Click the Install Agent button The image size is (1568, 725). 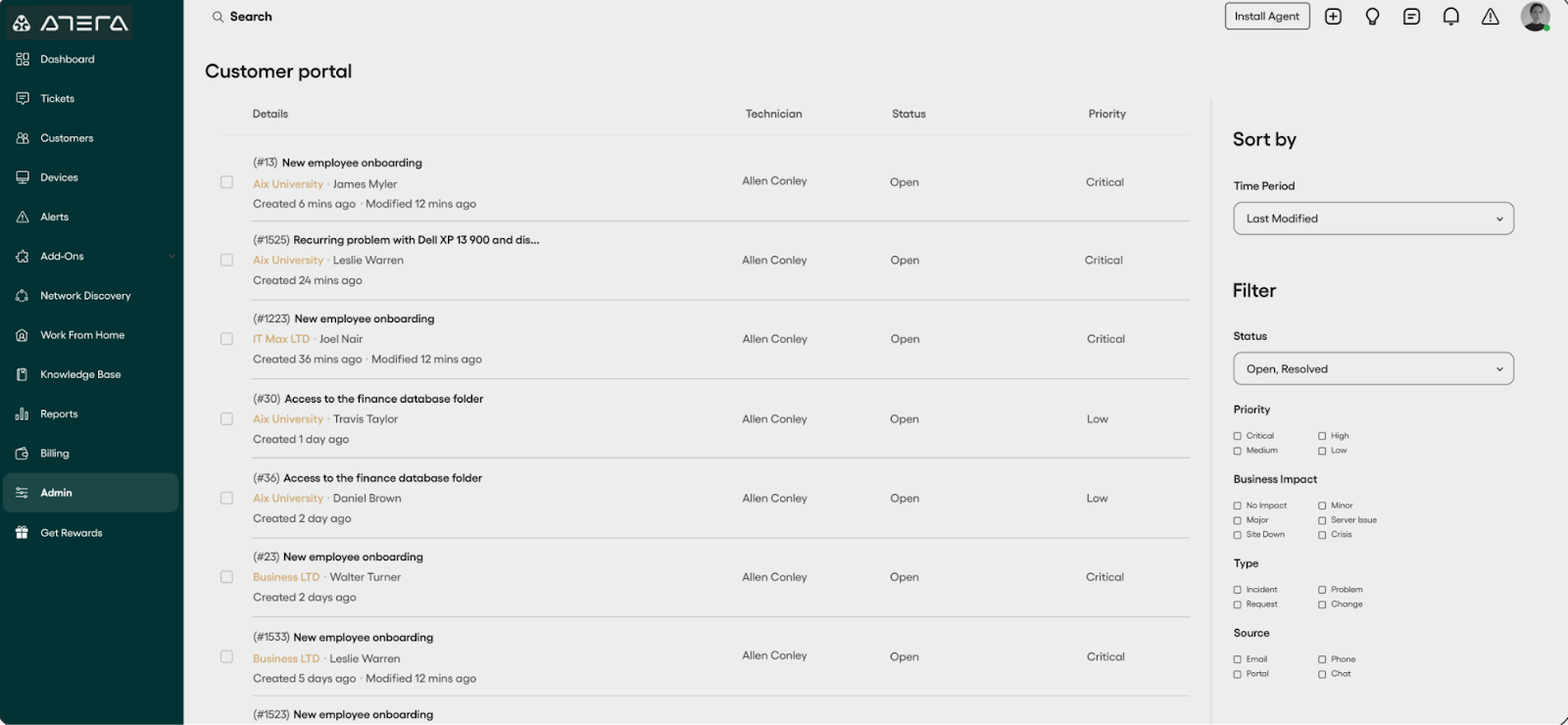(1266, 16)
